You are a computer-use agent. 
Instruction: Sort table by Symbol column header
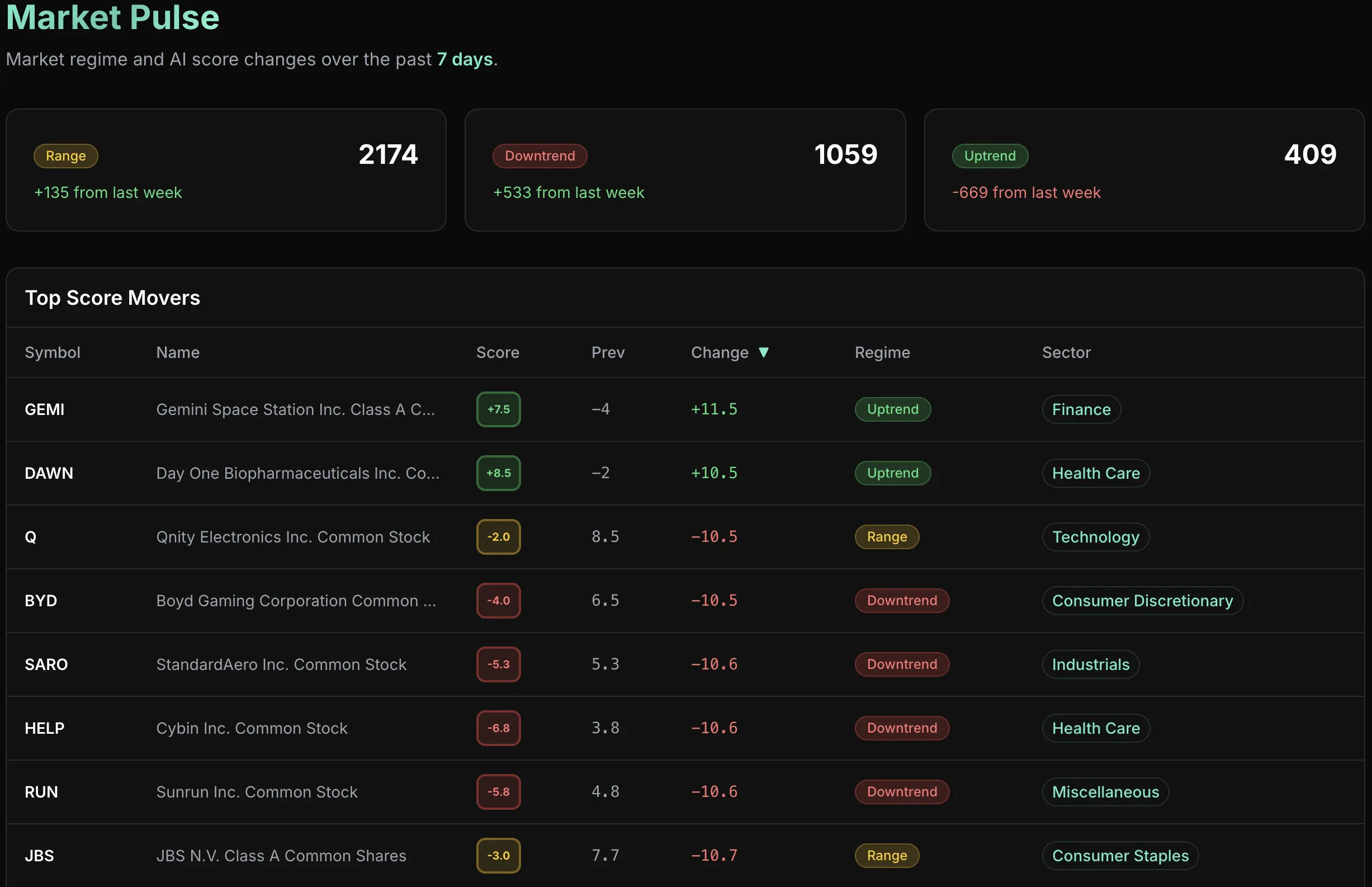click(53, 352)
